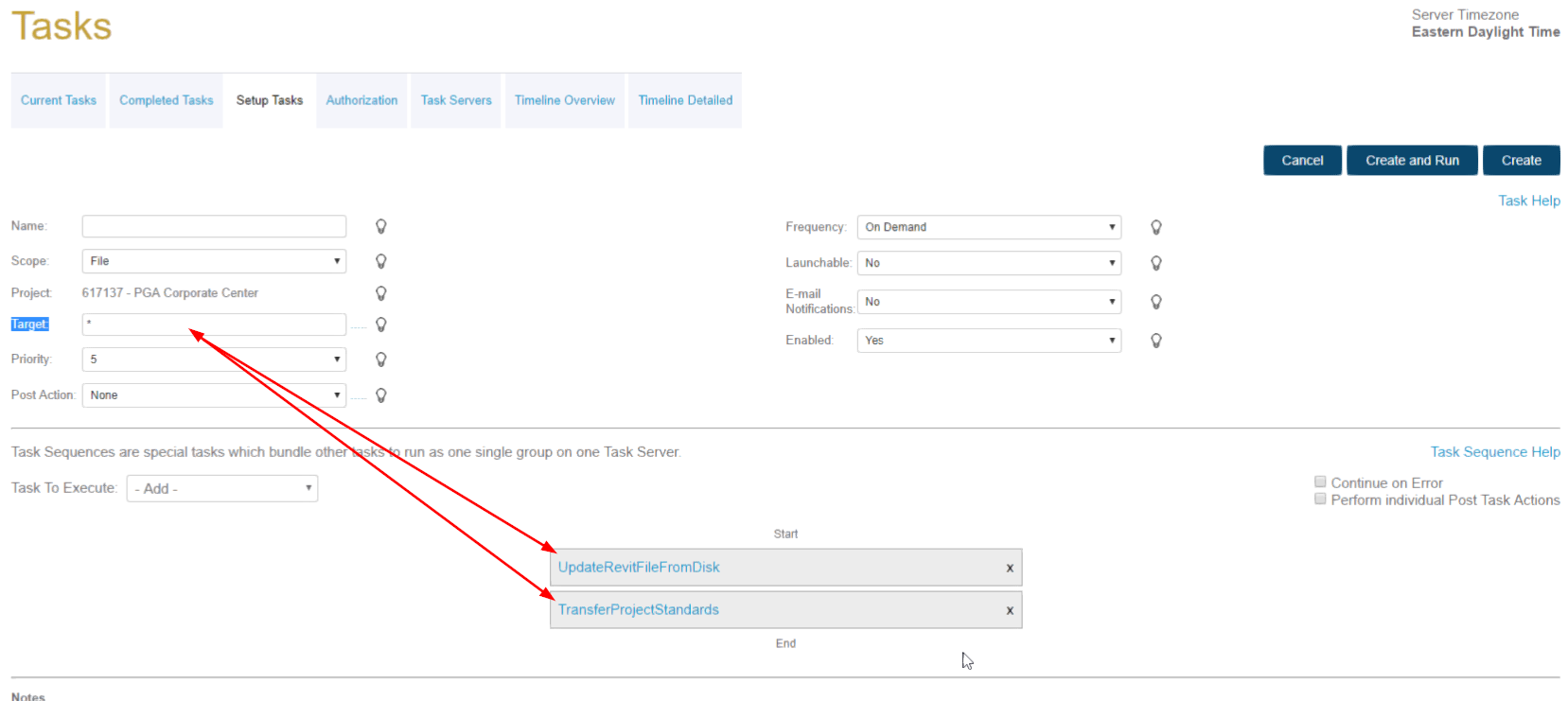Remove TransferProjectStandards with its x button

(x=1010, y=610)
